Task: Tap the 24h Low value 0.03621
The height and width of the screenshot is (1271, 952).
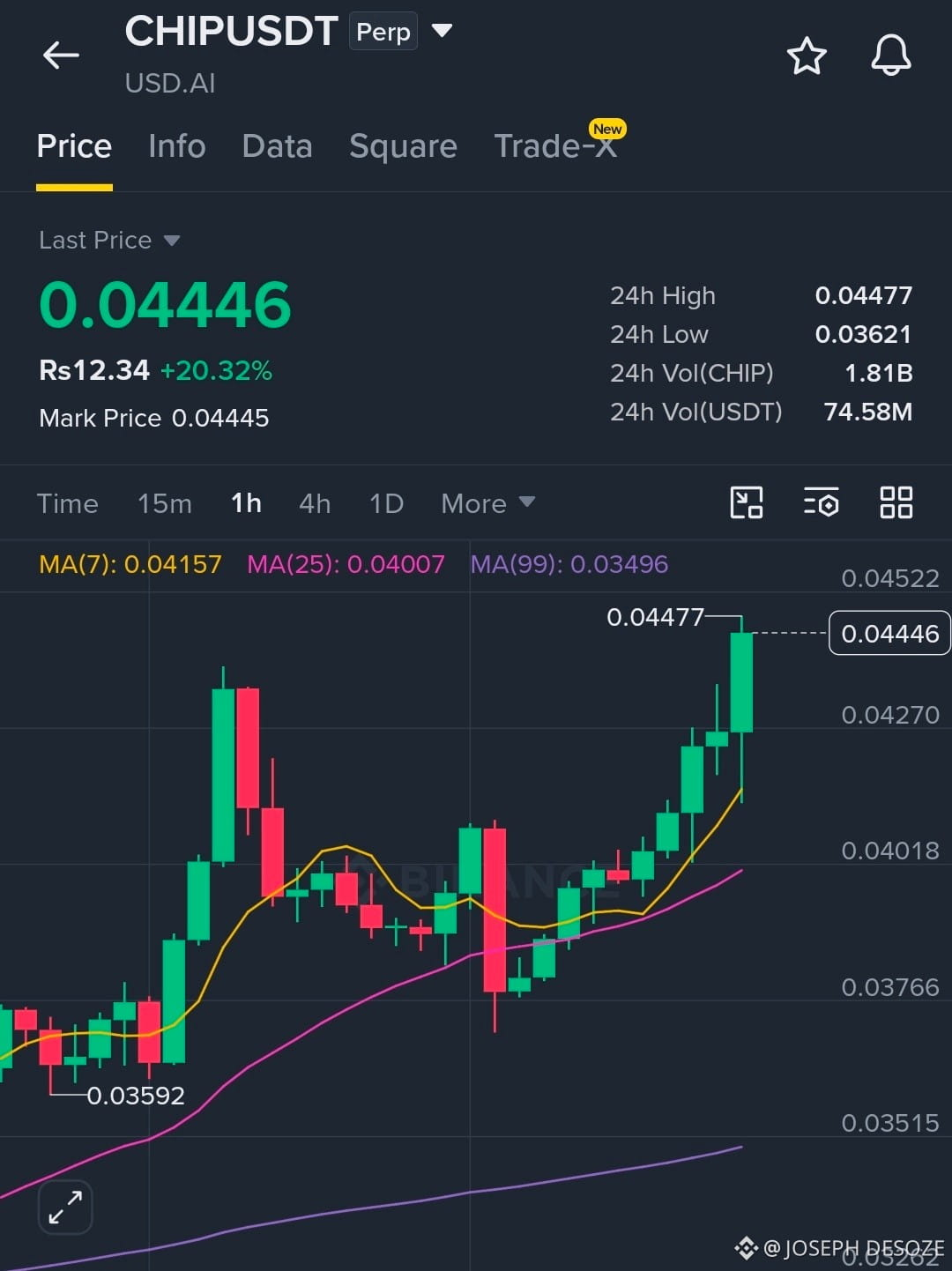Action: 864,334
